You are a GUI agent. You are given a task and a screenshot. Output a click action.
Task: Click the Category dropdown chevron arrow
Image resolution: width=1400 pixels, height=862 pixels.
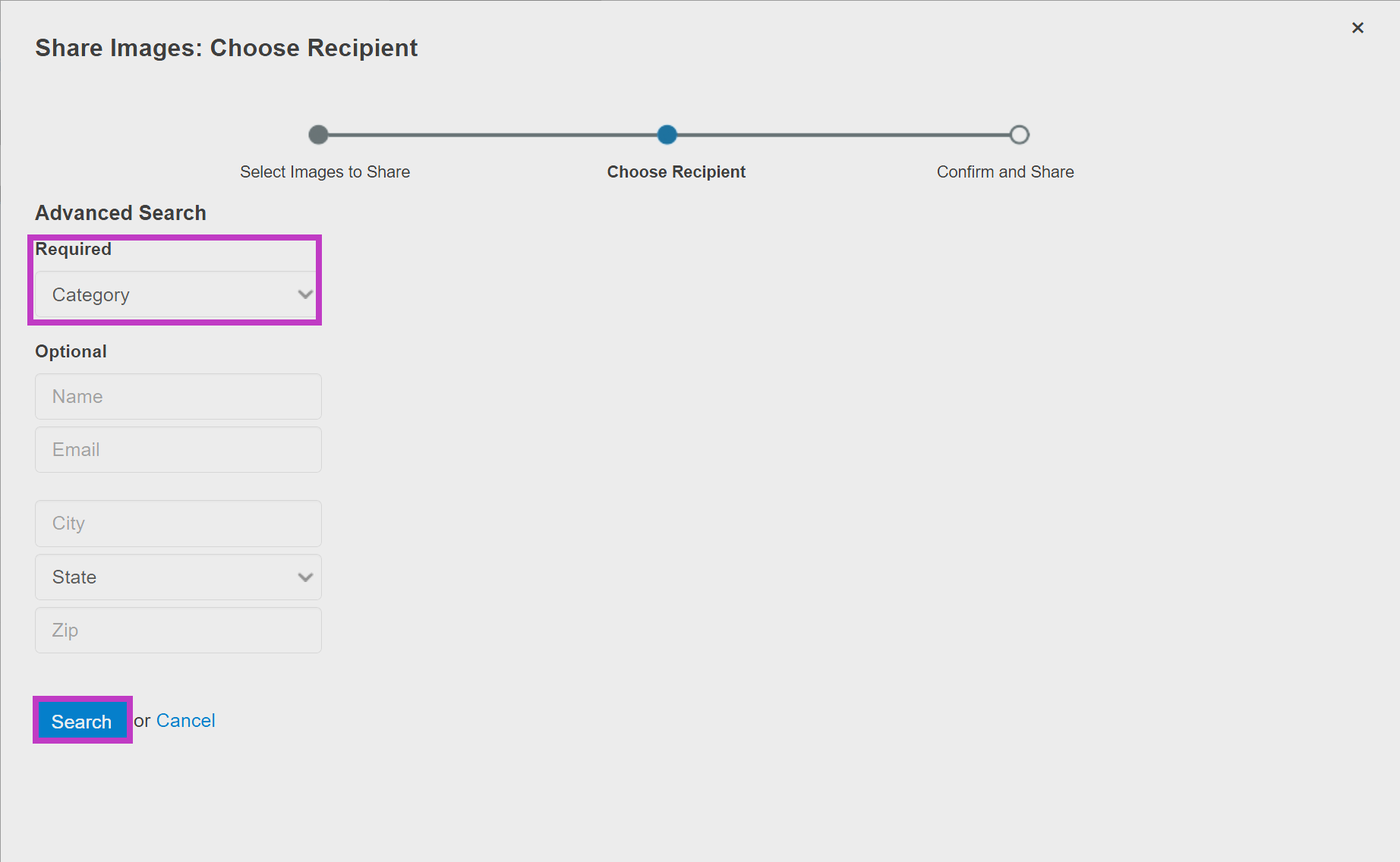coord(305,294)
